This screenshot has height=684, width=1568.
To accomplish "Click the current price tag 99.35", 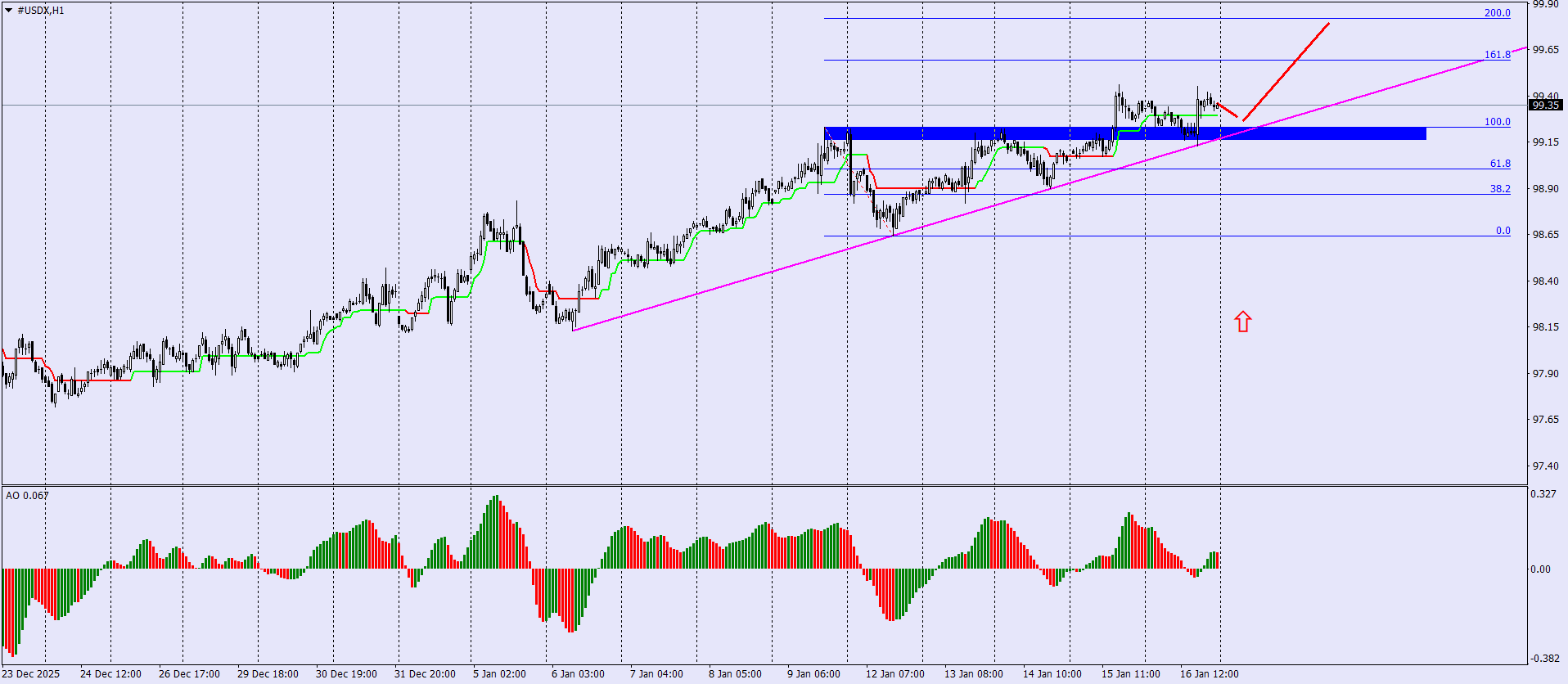I will point(1546,105).
